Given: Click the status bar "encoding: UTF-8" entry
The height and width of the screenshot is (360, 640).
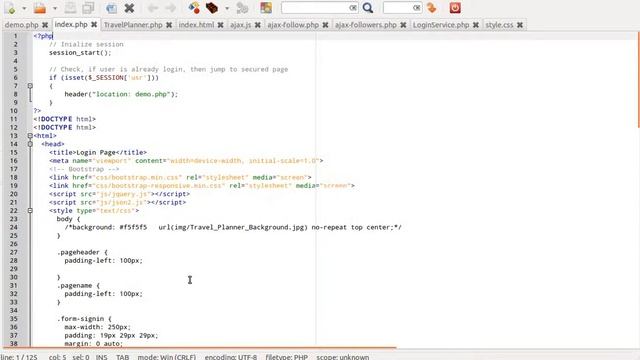Looking at the screenshot, I should click(x=231, y=357).
